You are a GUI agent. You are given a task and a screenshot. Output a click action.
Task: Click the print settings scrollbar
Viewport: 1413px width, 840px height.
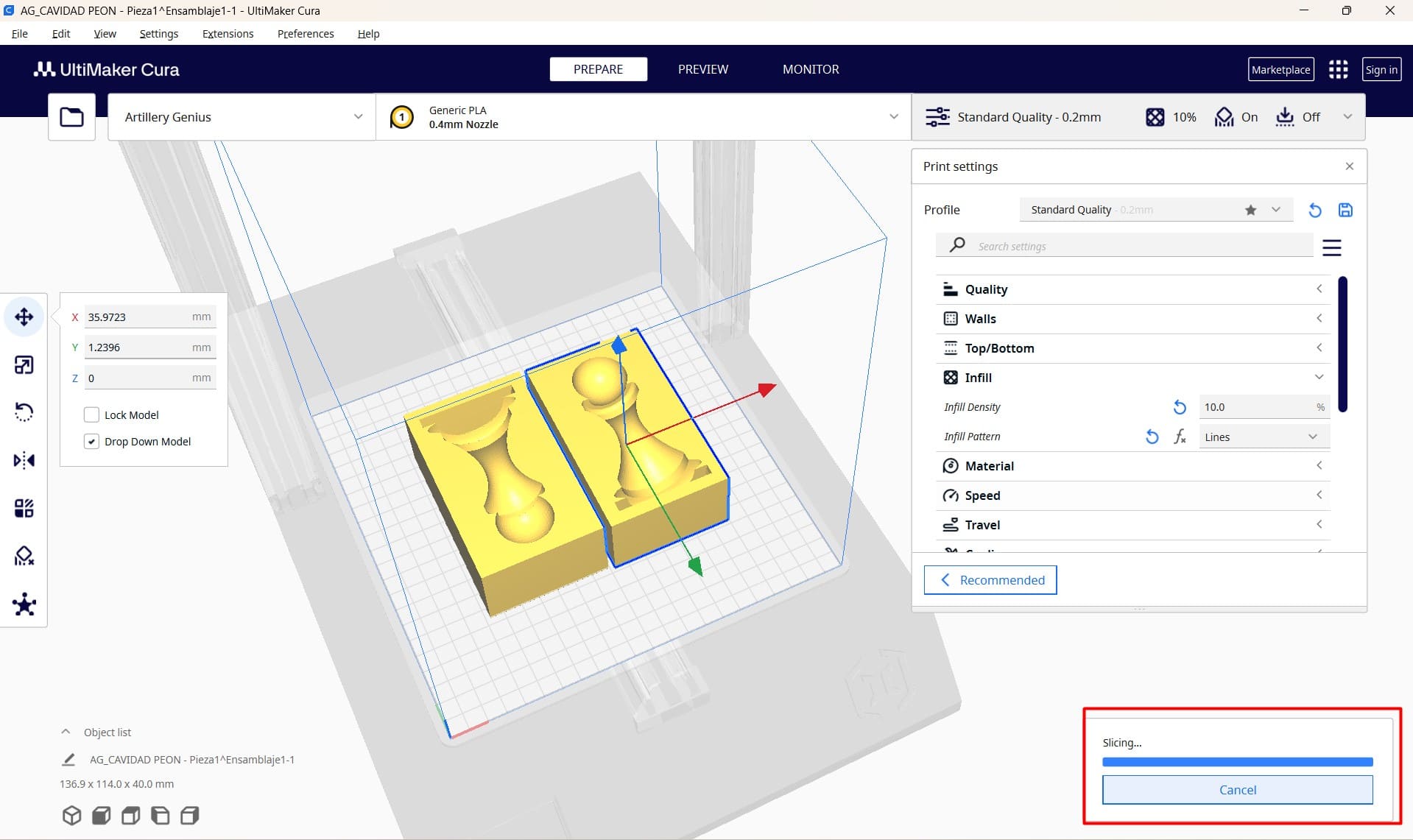point(1342,344)
